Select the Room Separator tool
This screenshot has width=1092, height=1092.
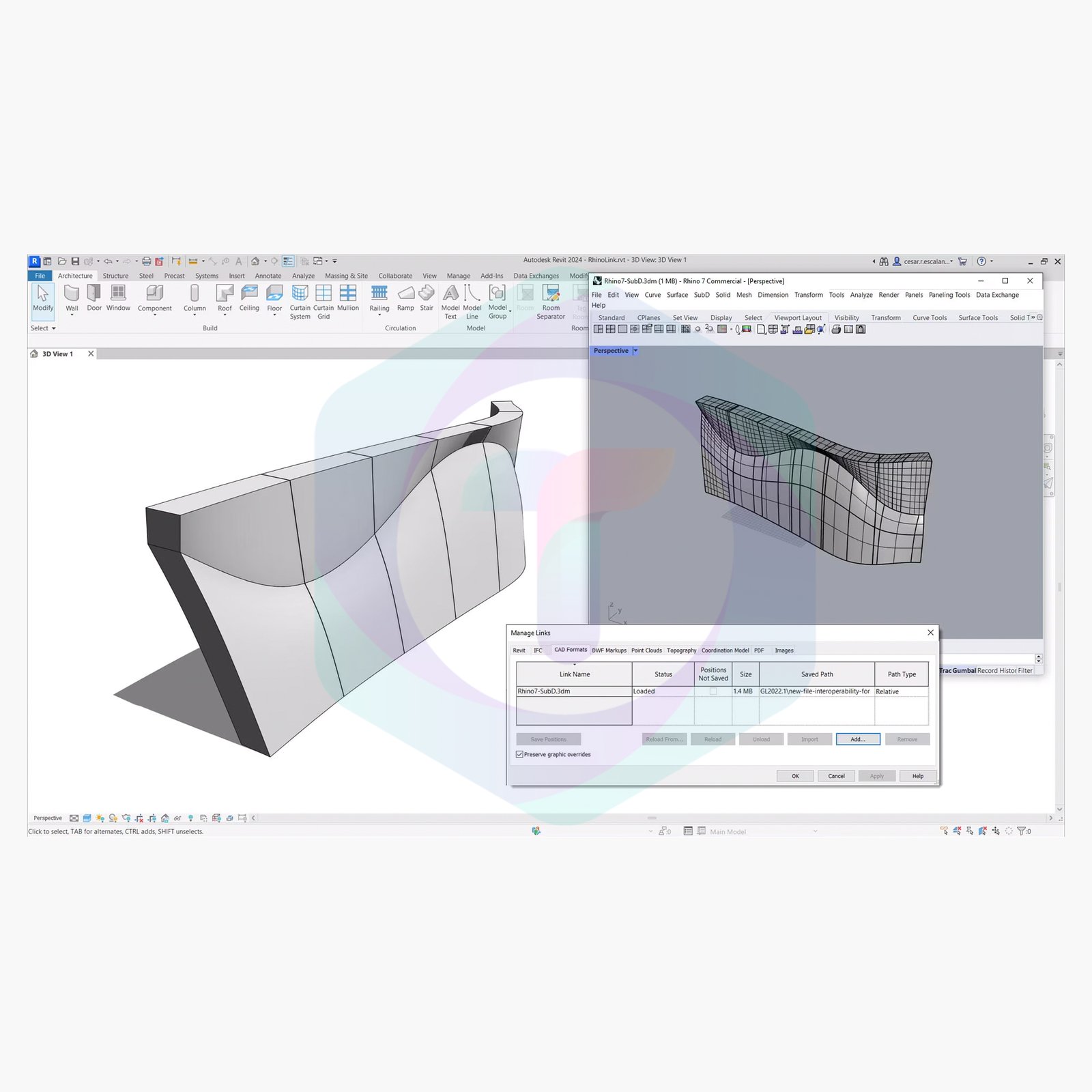[551, 302]
